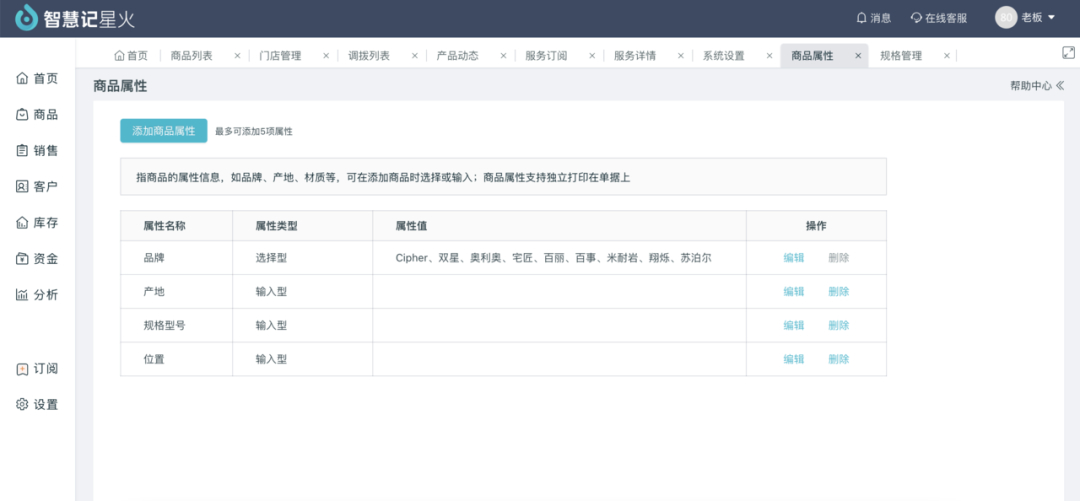Open 设置 settings gear in sidebar
The width and height of the screenshot is (1080, 501).
tap(22, 405)
